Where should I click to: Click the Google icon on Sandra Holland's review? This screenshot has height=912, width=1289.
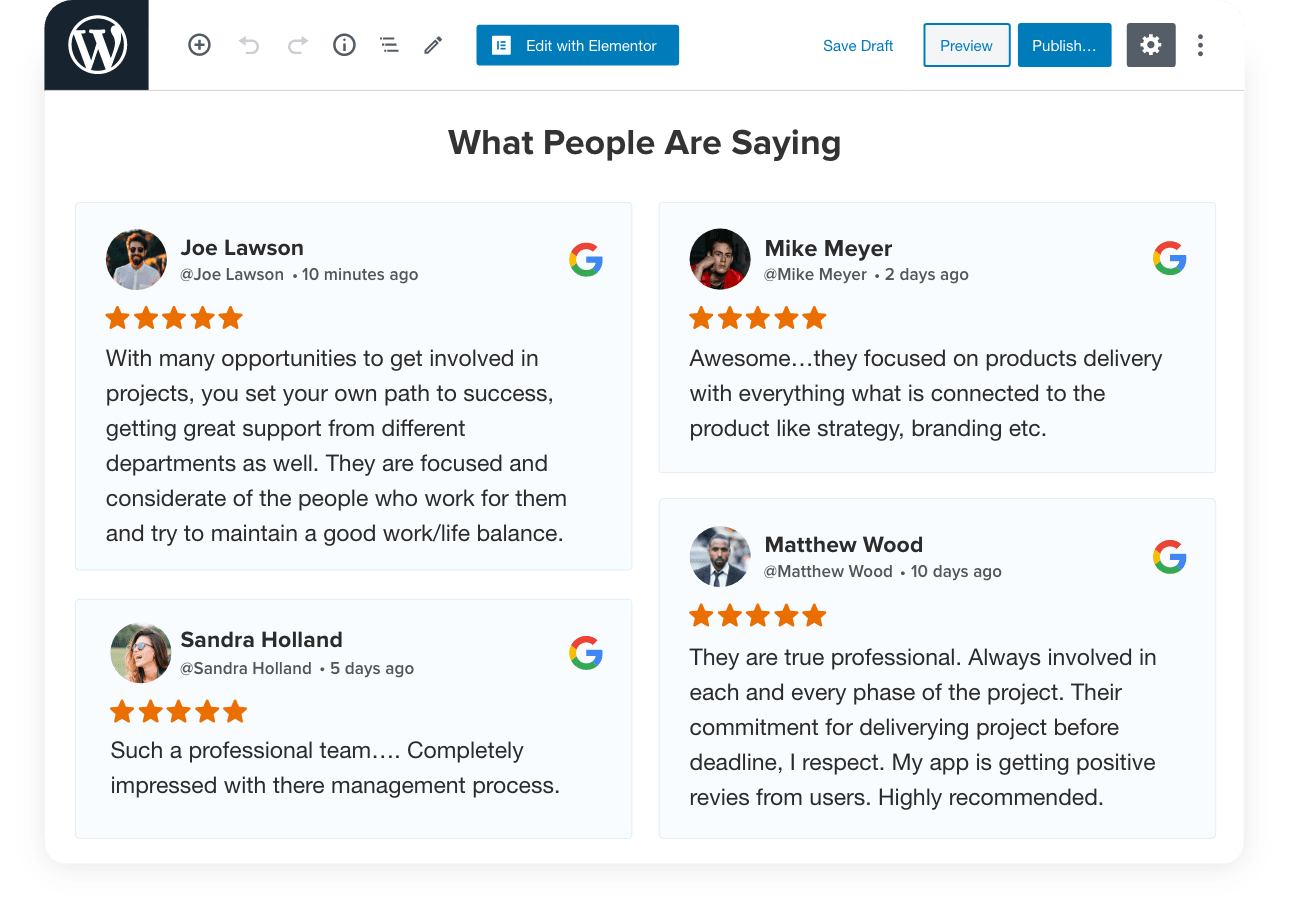click(x=586, y=653)
